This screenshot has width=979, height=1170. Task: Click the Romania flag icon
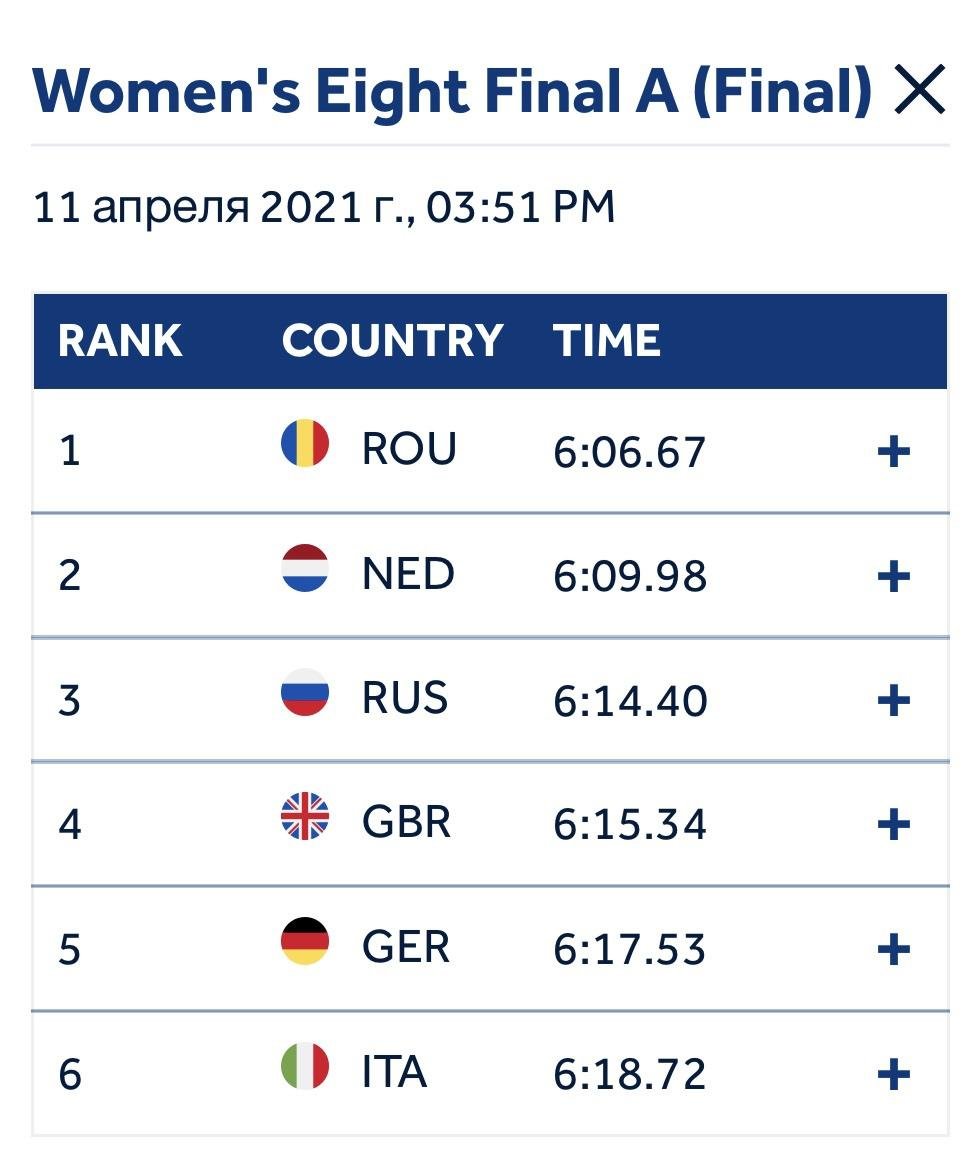(x=304, y=443)
